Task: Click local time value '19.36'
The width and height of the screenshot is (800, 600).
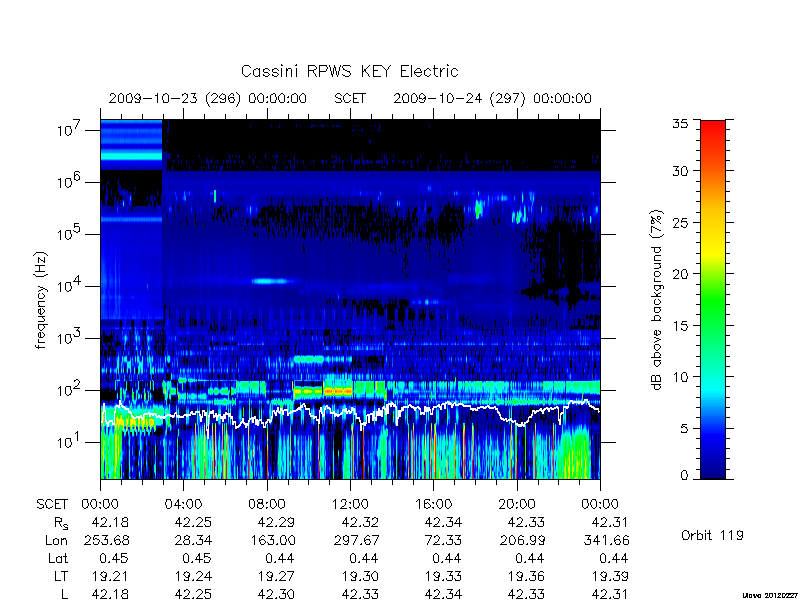Action: pyautogui.click(x=526, y=577)
